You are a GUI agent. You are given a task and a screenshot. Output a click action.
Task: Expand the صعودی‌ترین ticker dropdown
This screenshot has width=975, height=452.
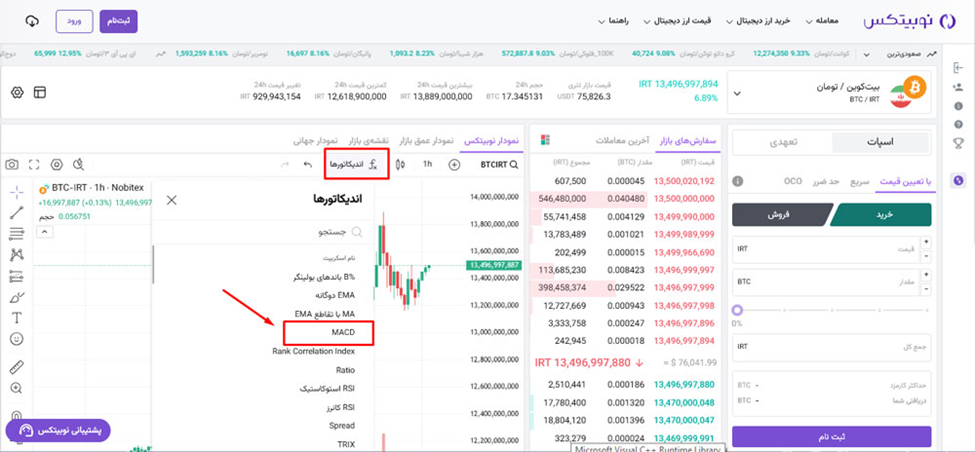[x=867, y=54]
